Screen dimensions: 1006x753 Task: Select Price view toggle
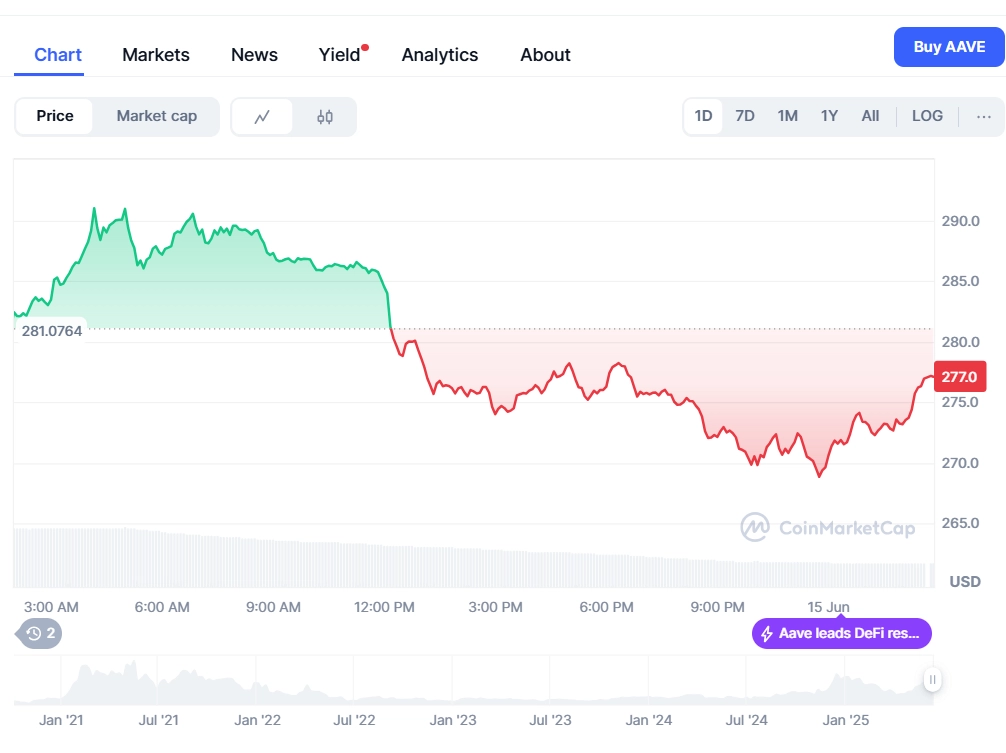click(x=55, y=116)
